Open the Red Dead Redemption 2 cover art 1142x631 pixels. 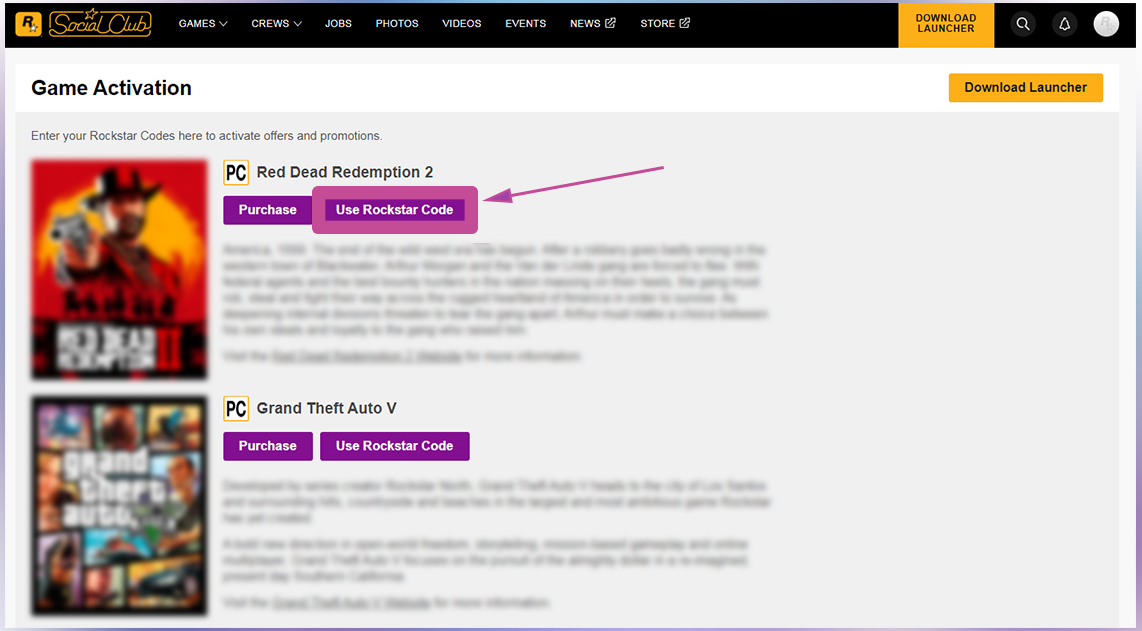119,270
